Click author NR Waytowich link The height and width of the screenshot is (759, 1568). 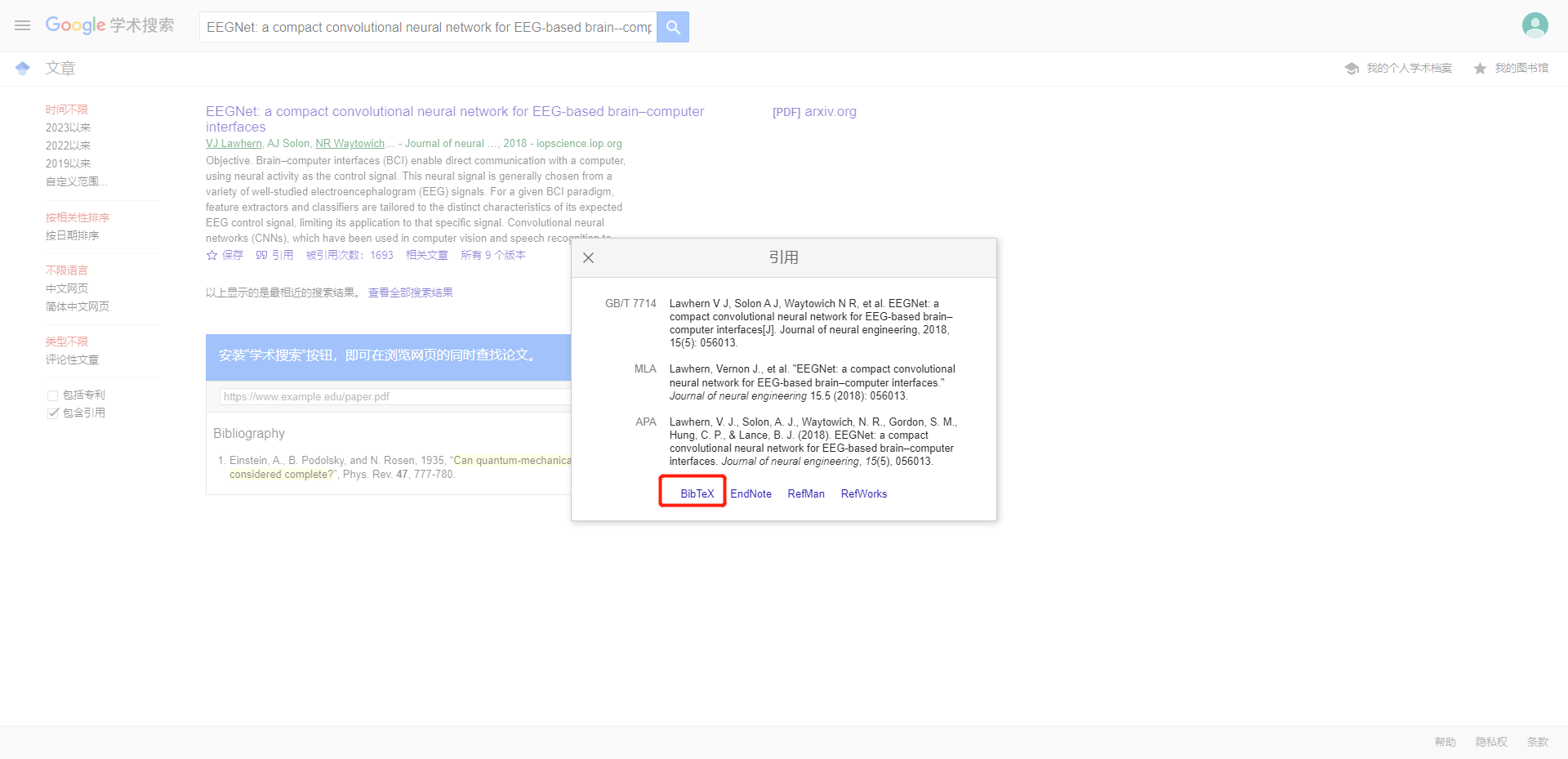350,144
